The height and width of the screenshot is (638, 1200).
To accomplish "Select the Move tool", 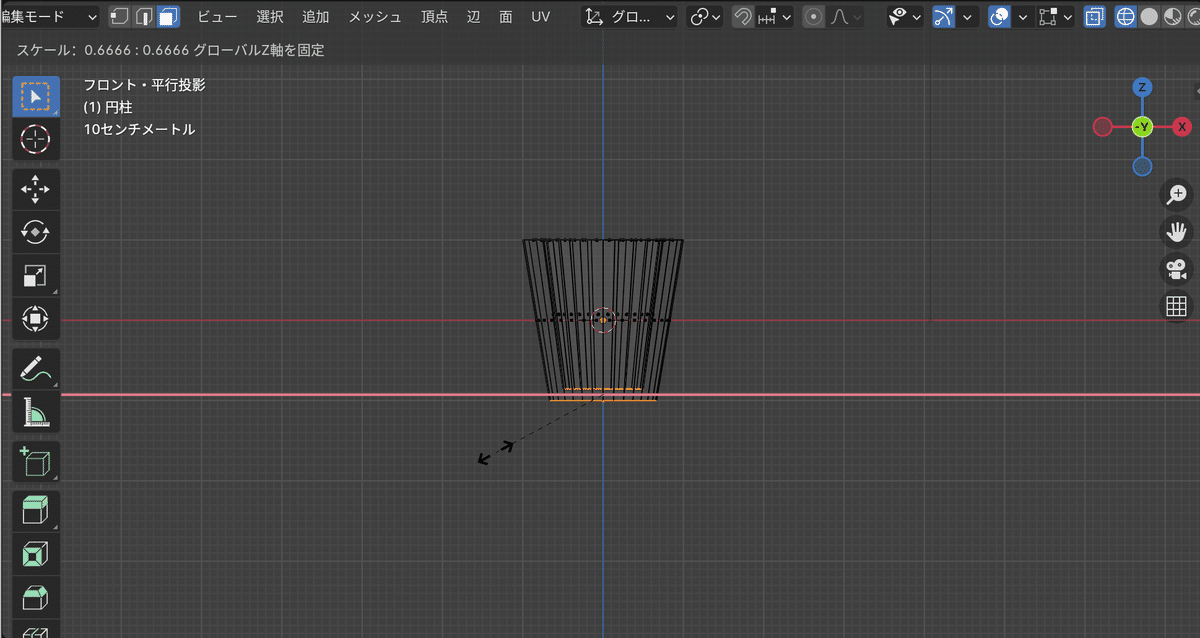I will point(35,189).
